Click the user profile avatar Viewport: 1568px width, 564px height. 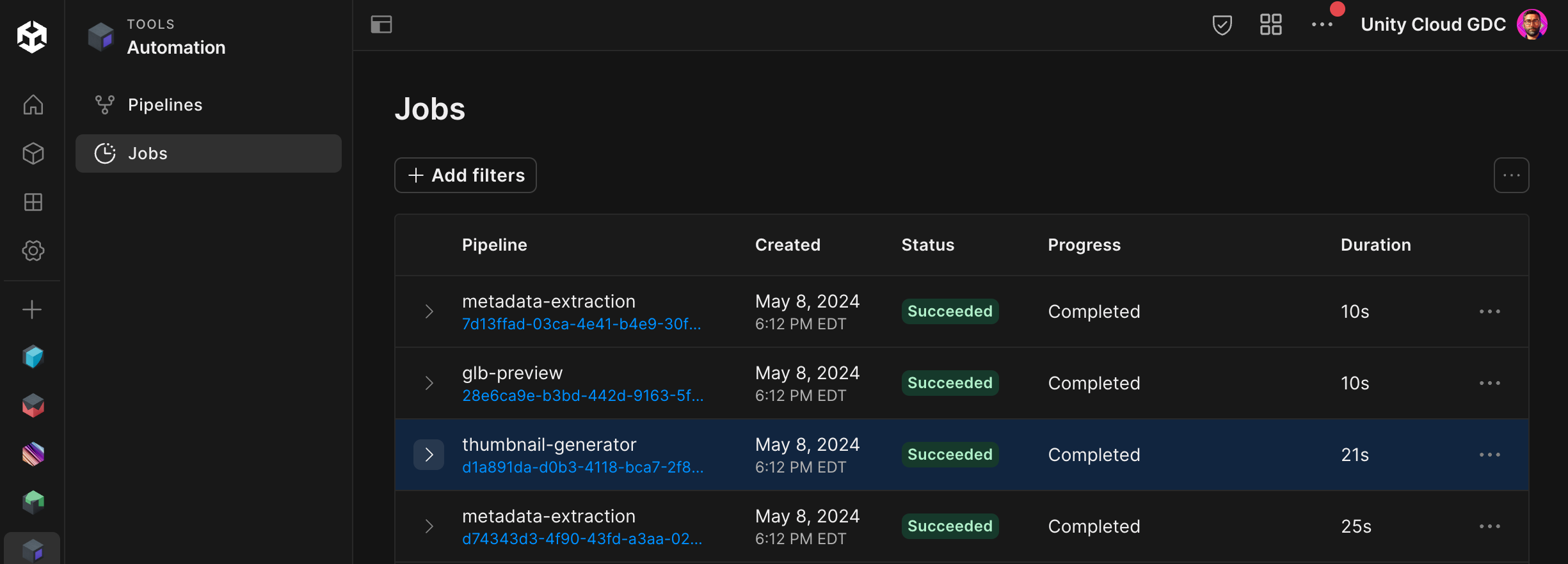(1532, 25)
